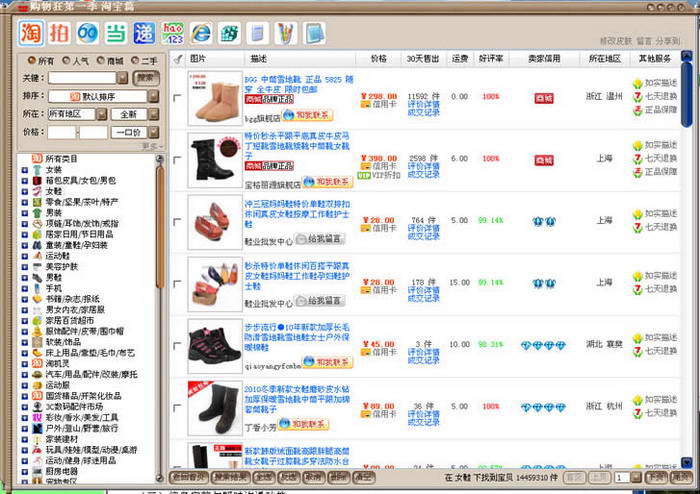
Task: Sort results by the 价格 column header
Action: (378, 59)
